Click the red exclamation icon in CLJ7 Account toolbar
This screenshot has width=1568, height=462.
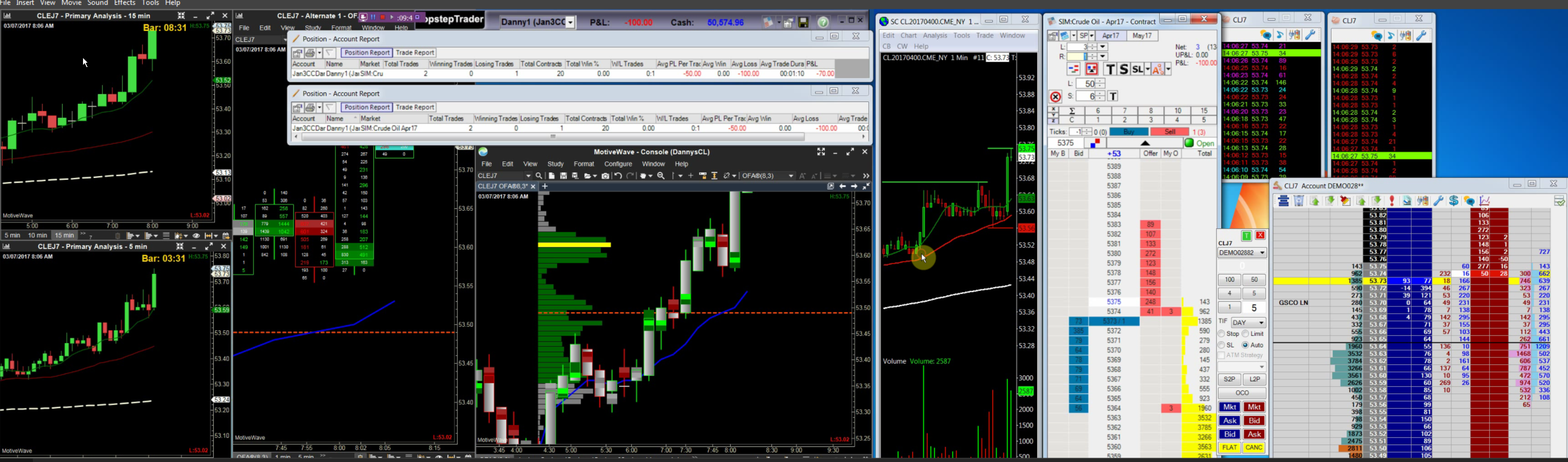1391,201
